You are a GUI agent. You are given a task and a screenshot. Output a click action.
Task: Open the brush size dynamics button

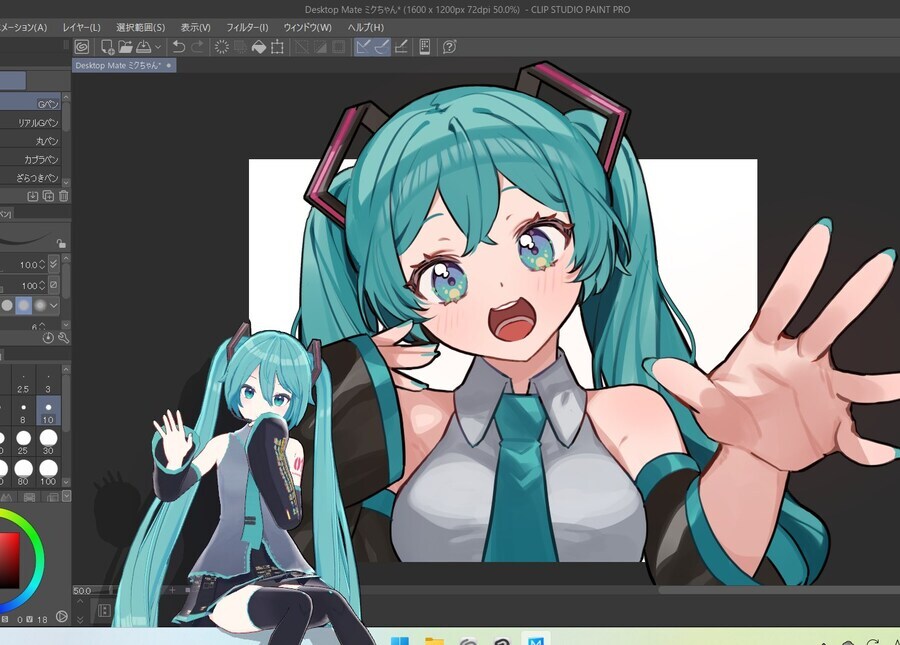point(53,264)
